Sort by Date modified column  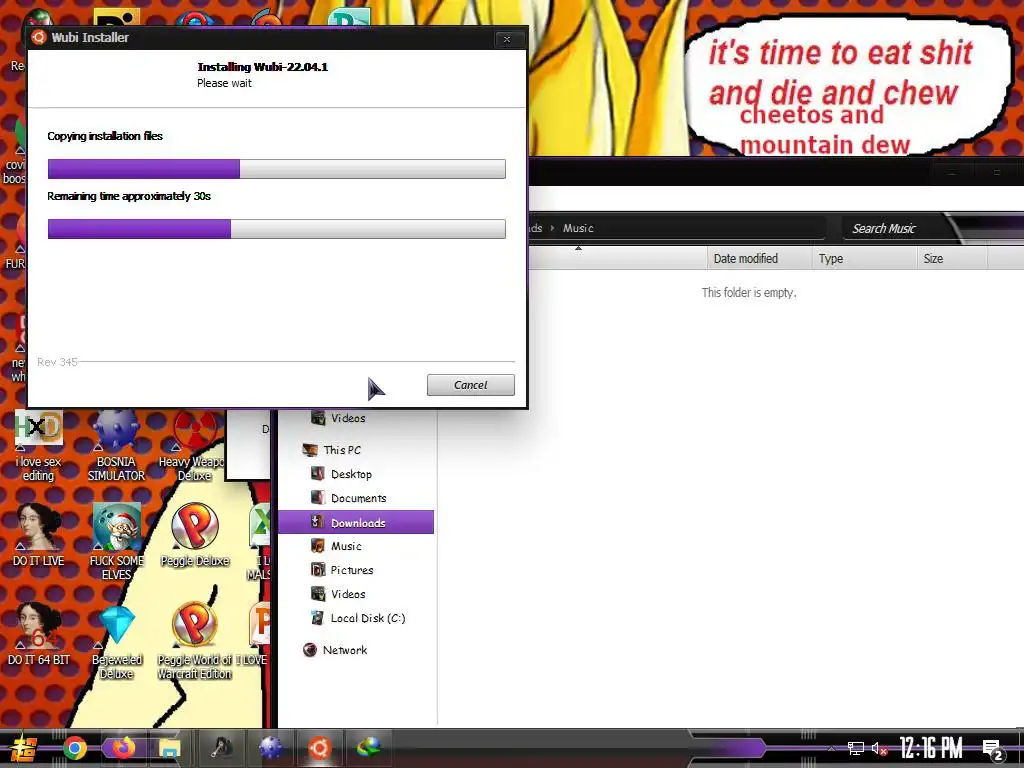(x=759, y=259)
